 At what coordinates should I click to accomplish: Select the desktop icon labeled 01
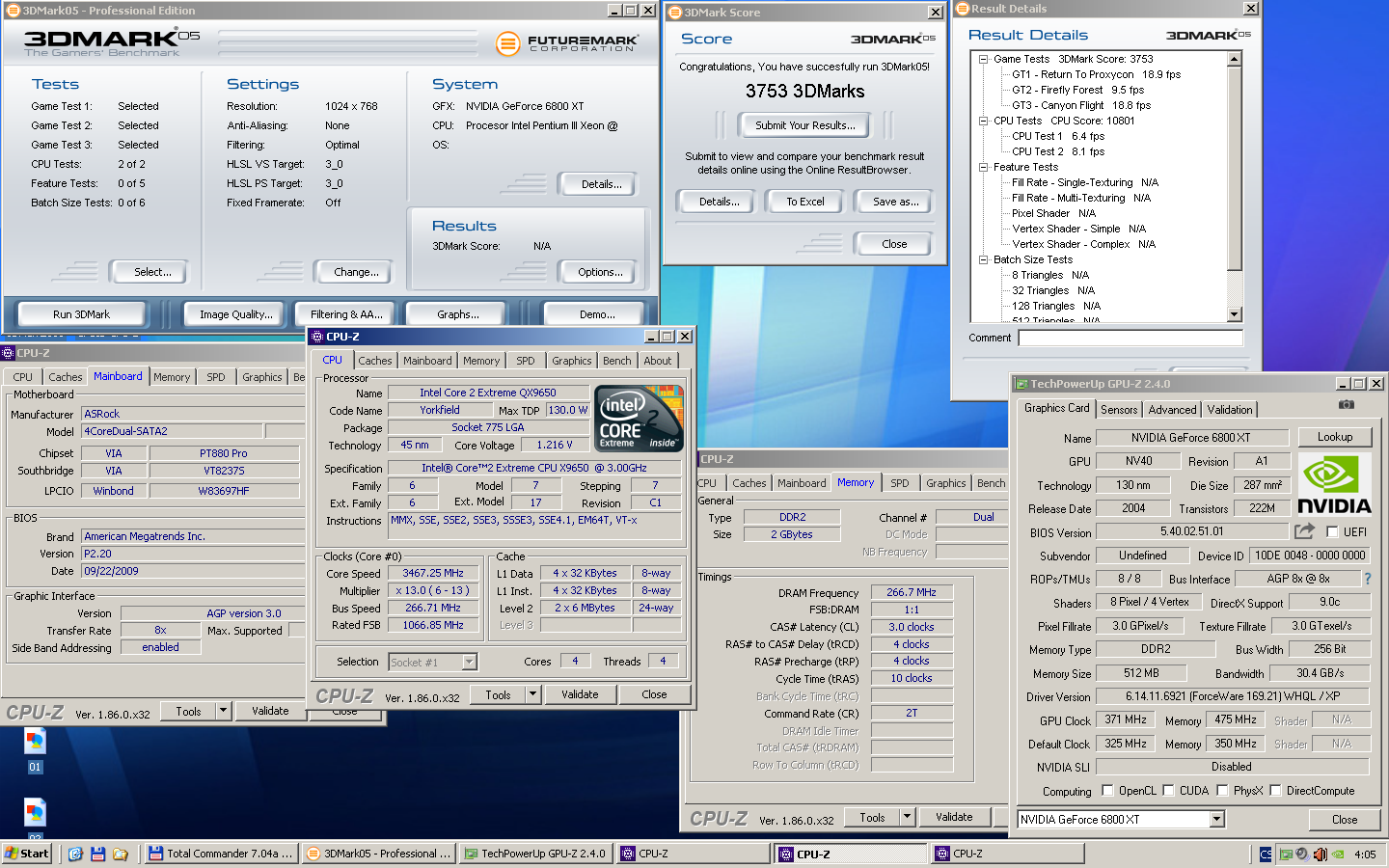tap(35, 750)
